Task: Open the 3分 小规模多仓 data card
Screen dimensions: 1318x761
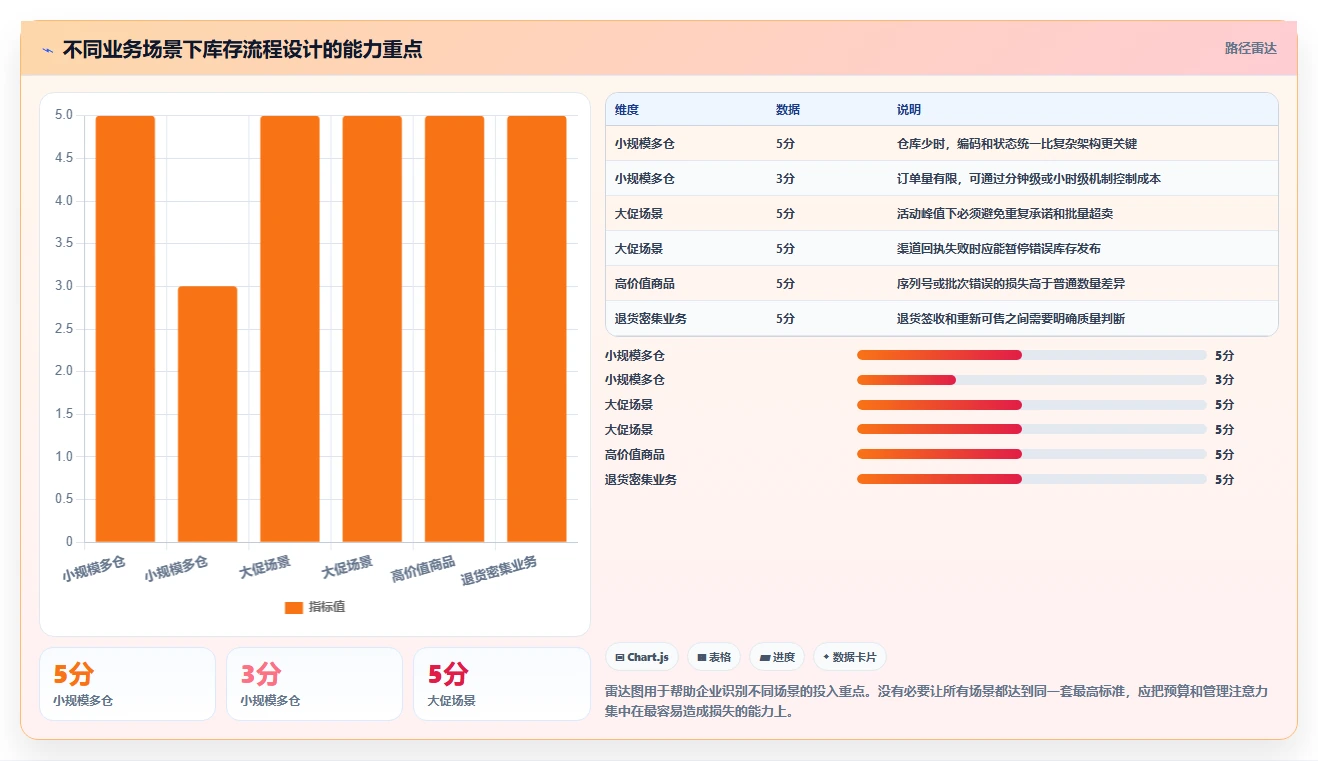Action: coord(314,684)
